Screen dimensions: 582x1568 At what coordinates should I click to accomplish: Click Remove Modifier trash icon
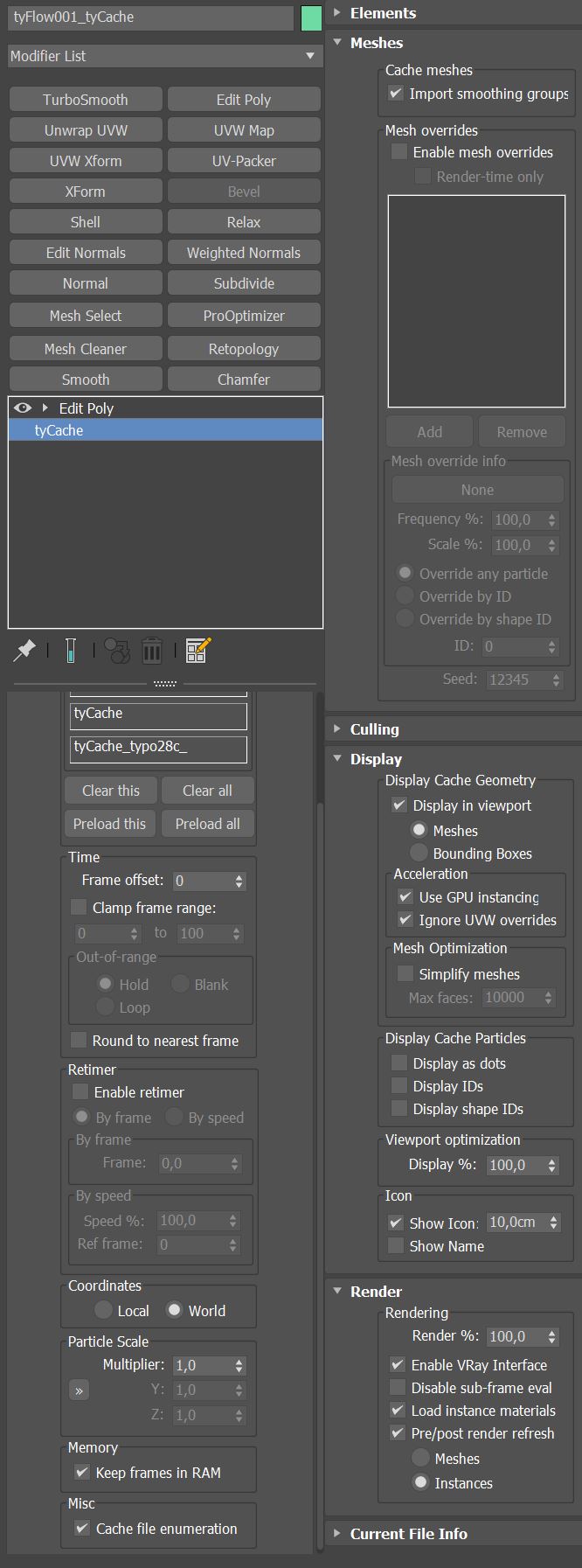tap(152, 650)
